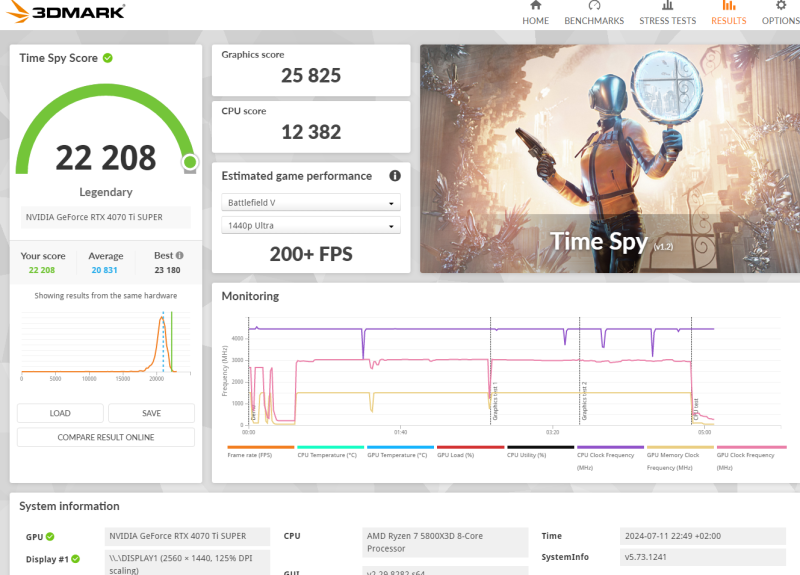This screenshot has width=800, height=575.
Task: Click the Graphics test 1 marker in monitoring
Action: (494, 402)
